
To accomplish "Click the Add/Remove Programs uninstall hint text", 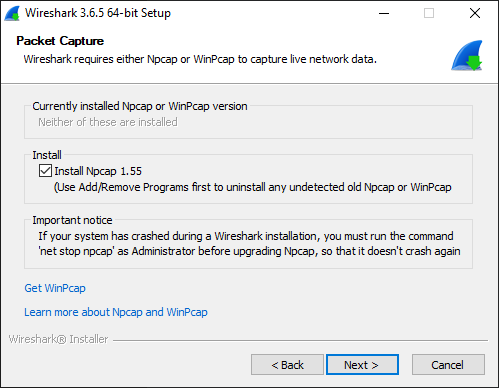I will coord(253,187).
